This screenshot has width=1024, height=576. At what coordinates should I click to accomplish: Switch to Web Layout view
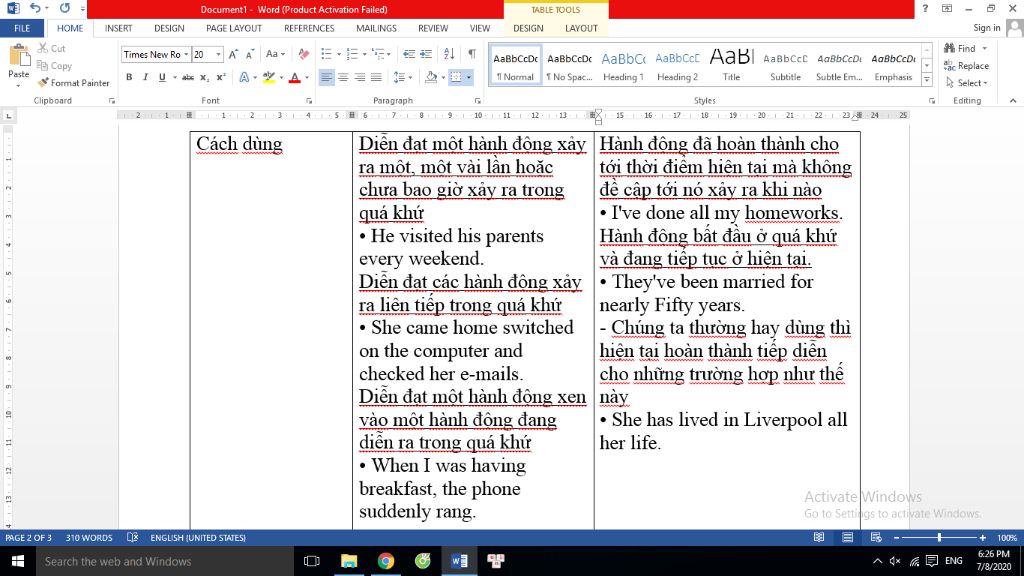click(x=876, y=537)
